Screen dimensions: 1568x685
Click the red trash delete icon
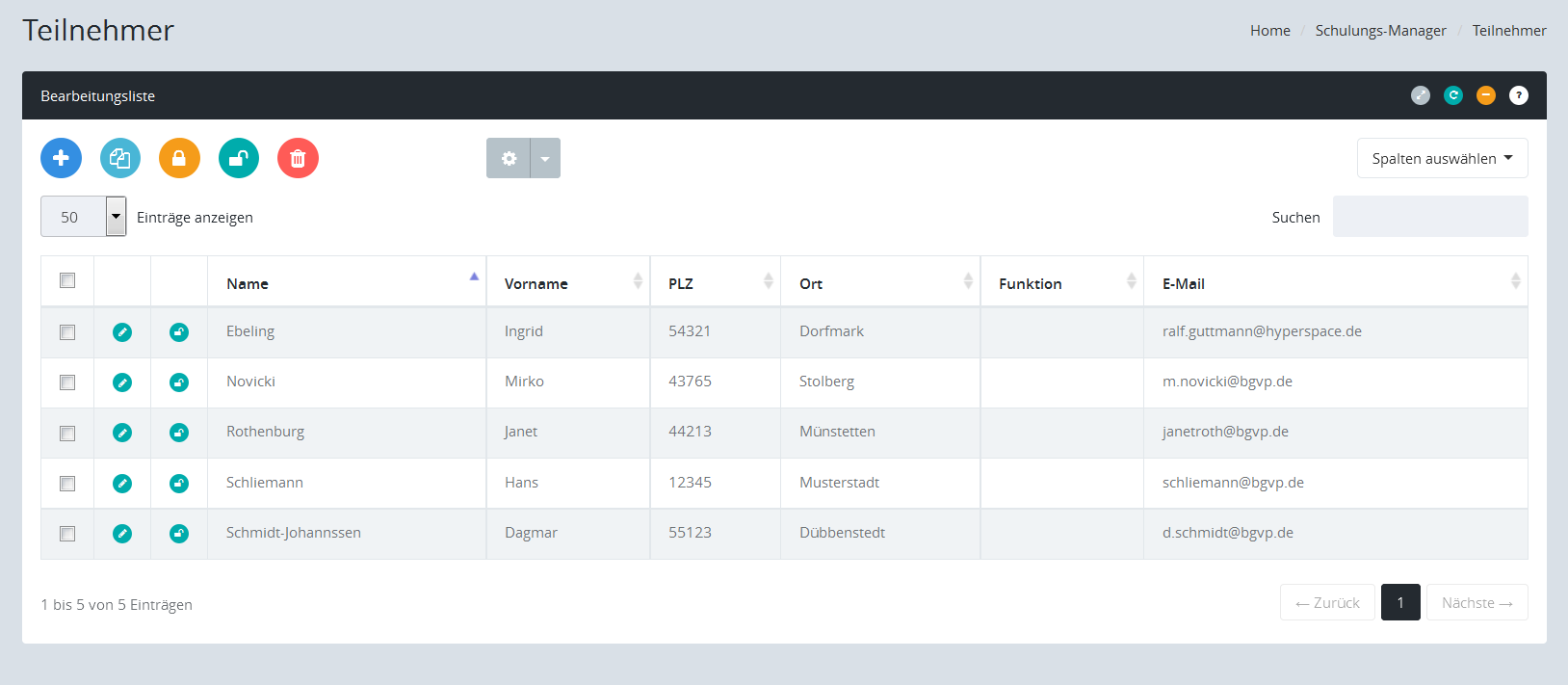[298, 158]
